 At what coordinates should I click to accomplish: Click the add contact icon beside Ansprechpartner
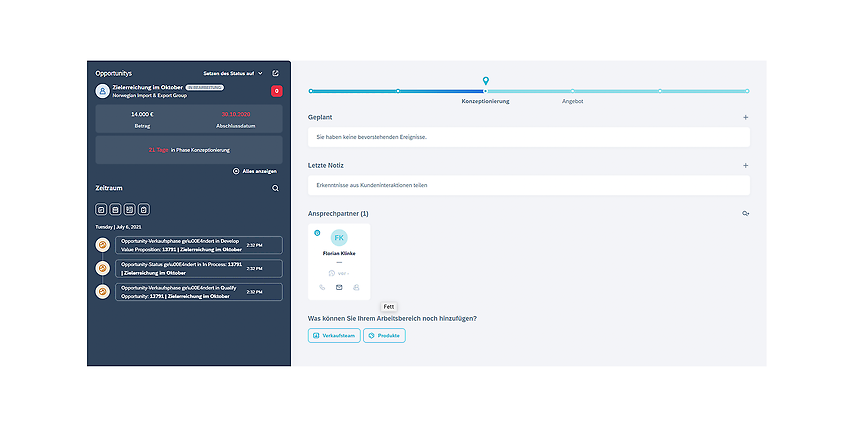pyautogui.click(x=745, y=214)
